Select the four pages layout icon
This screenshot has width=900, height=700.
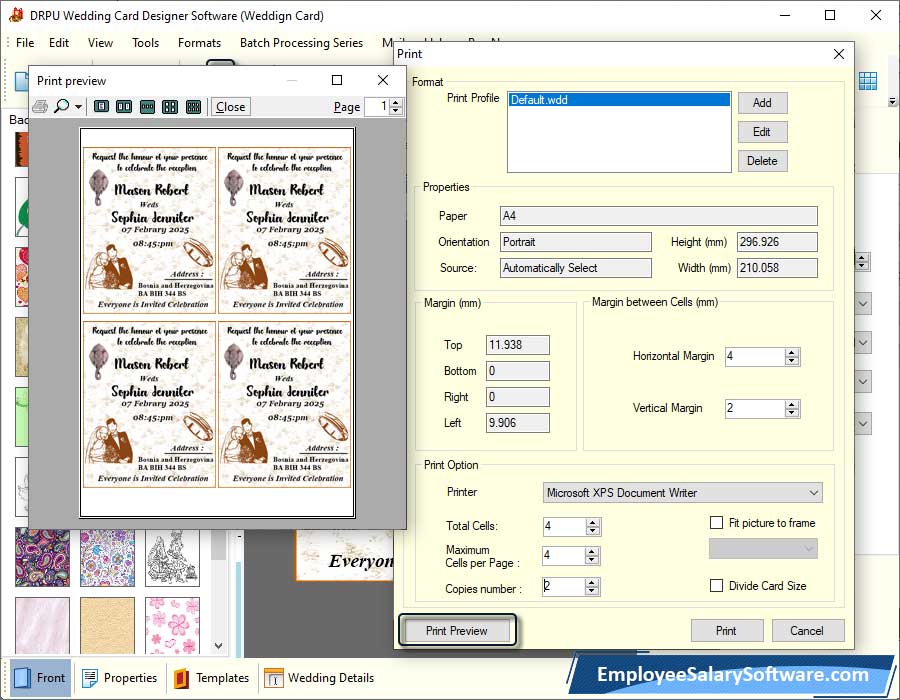pyautogui.click(x=170, y=107)
